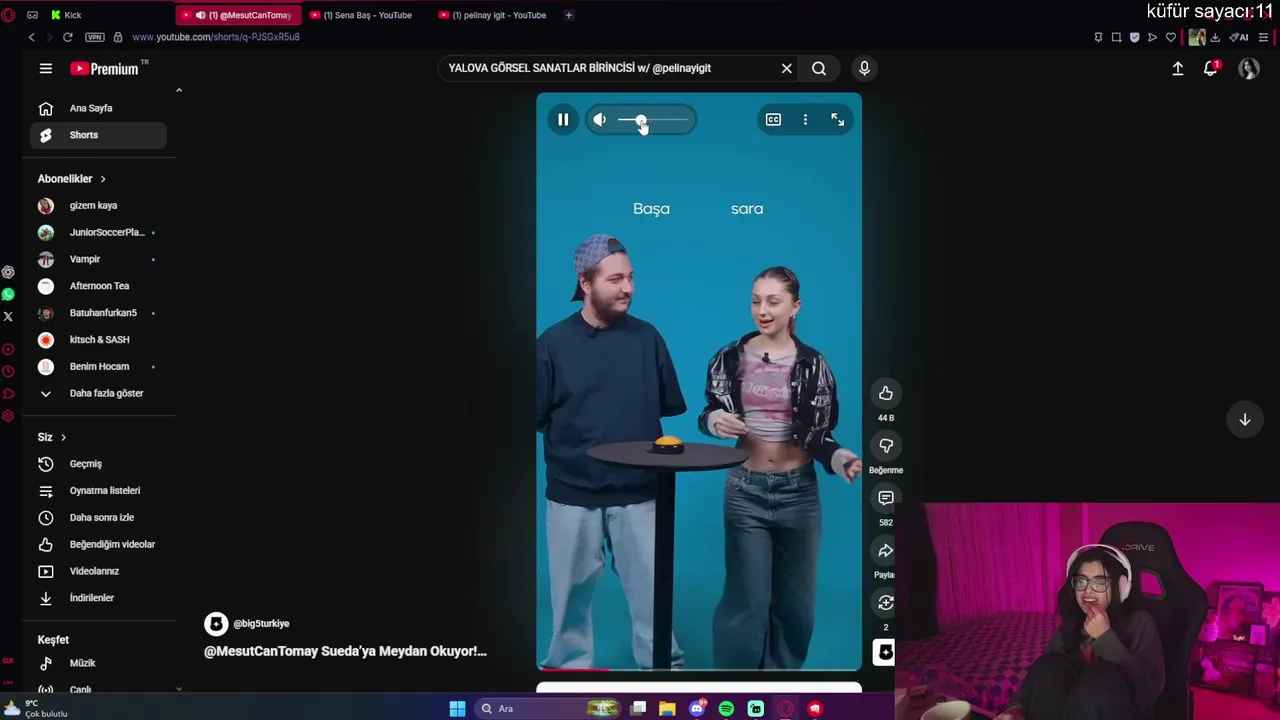Open kitsch & SASH subscription channel
This screenshot has height=720, width=1280.
pyautogui.click(x=98, y=340)
